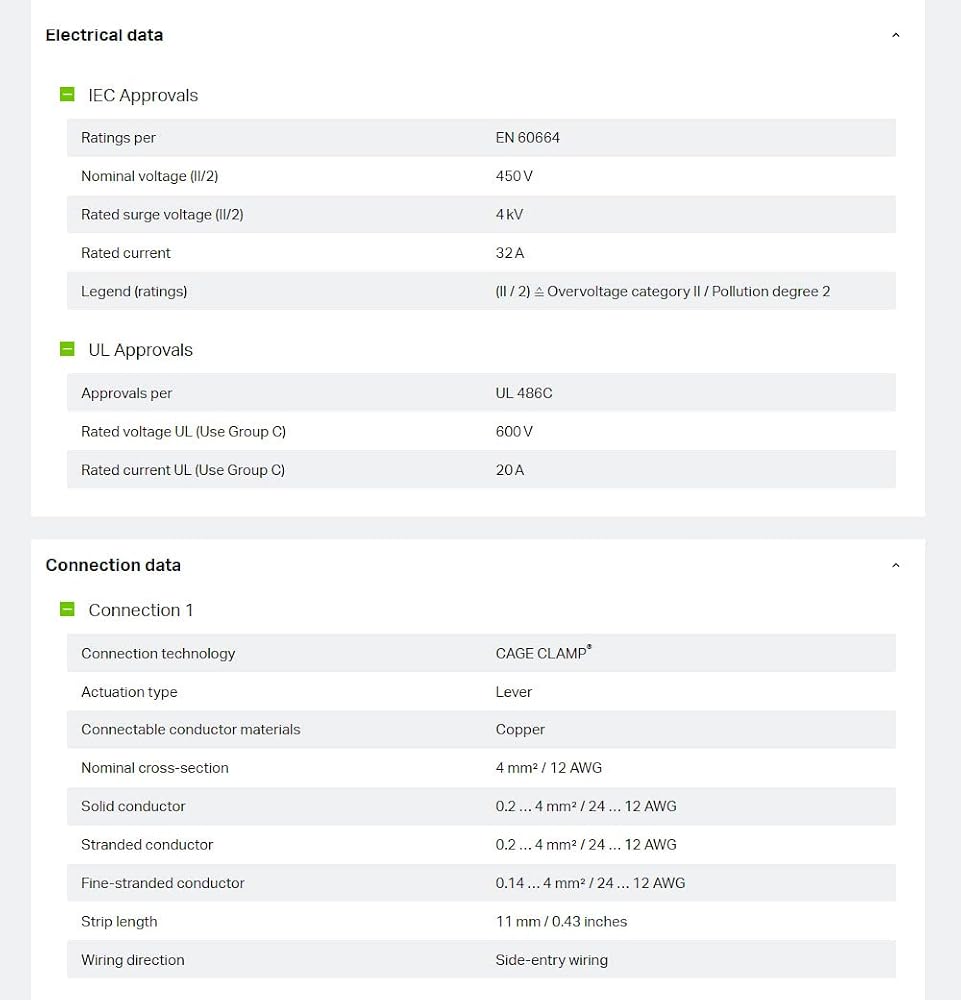This screenshot has height=1000, width=961.
Task: Click the Rated current 32 A value
Action: (510, 253)
